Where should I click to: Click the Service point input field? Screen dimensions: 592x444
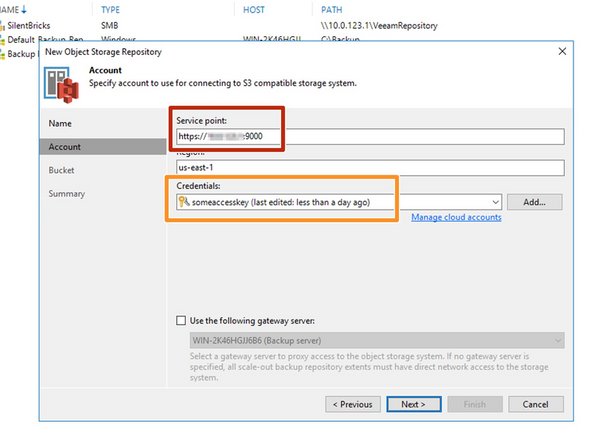370,136
